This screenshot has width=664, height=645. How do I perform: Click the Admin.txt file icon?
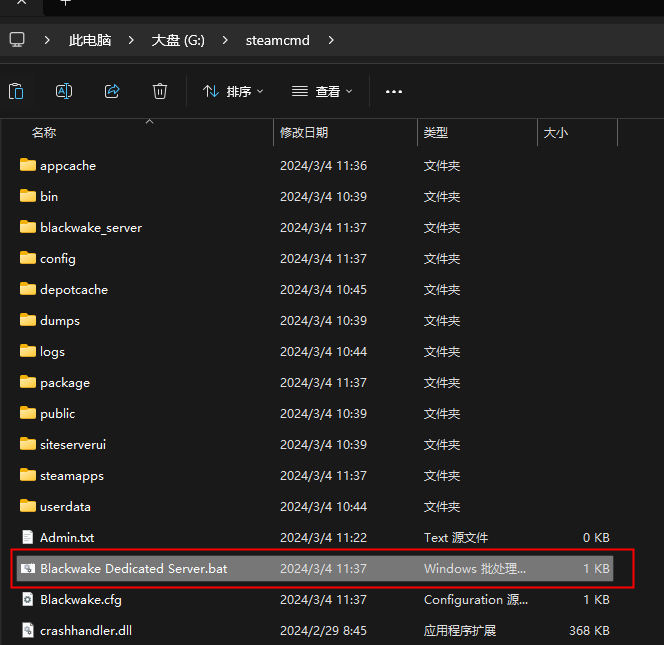click(28, 537)
